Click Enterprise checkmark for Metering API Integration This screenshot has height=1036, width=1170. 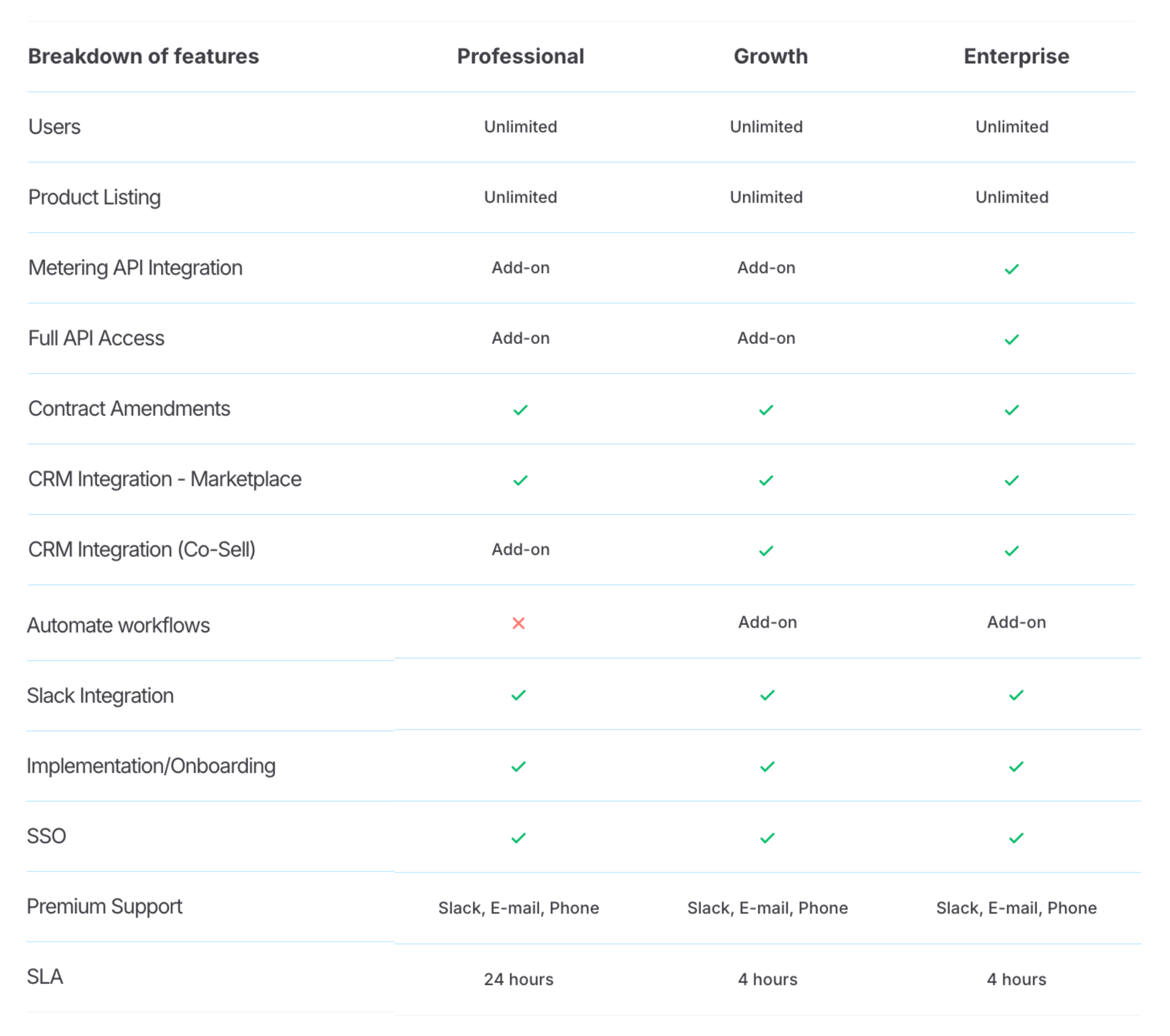1011,269
